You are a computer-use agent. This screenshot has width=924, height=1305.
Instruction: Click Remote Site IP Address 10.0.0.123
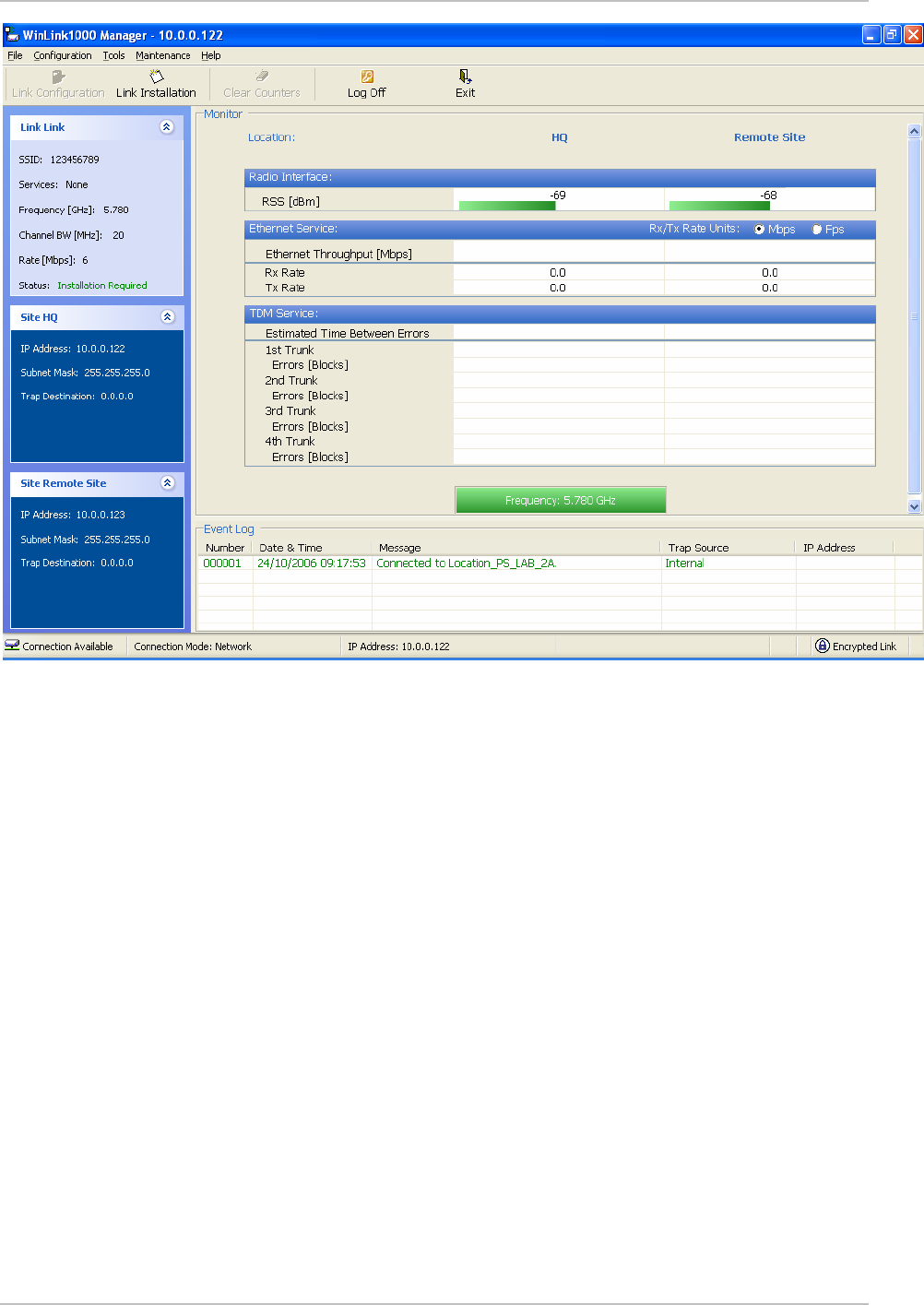[x=101, y=515]
